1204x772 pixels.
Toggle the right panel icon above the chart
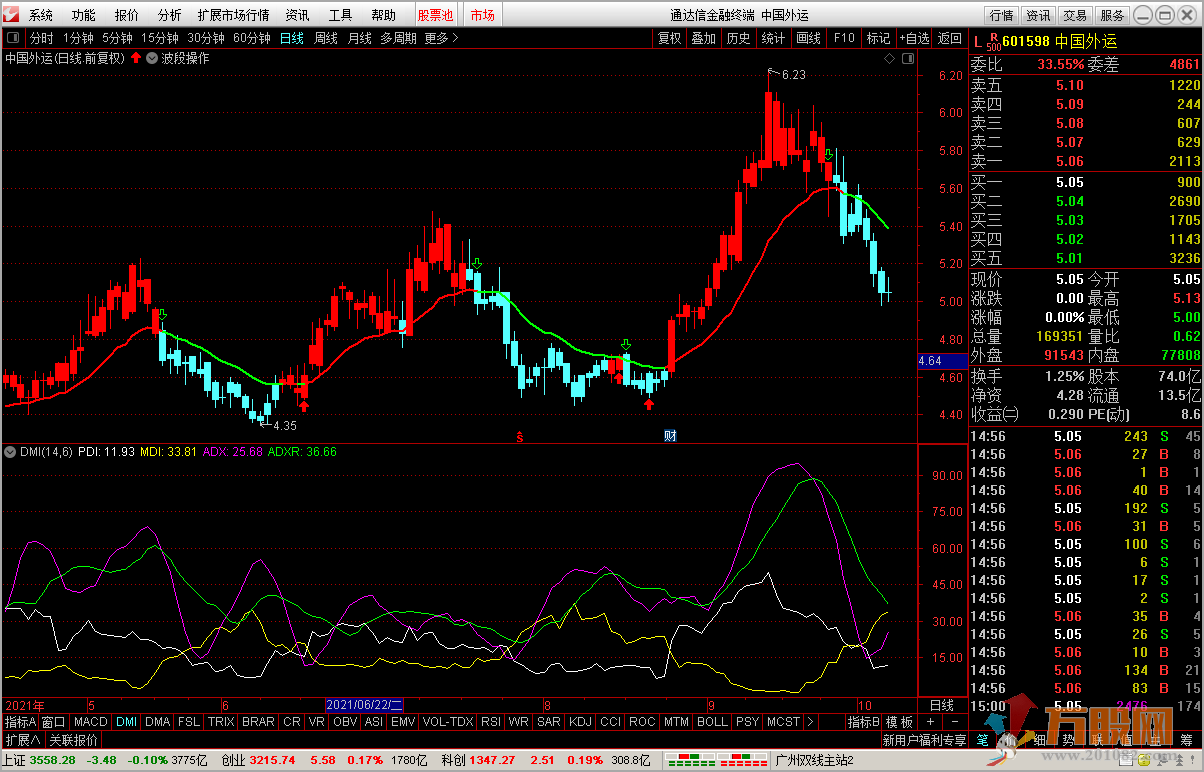click(907, 58)
